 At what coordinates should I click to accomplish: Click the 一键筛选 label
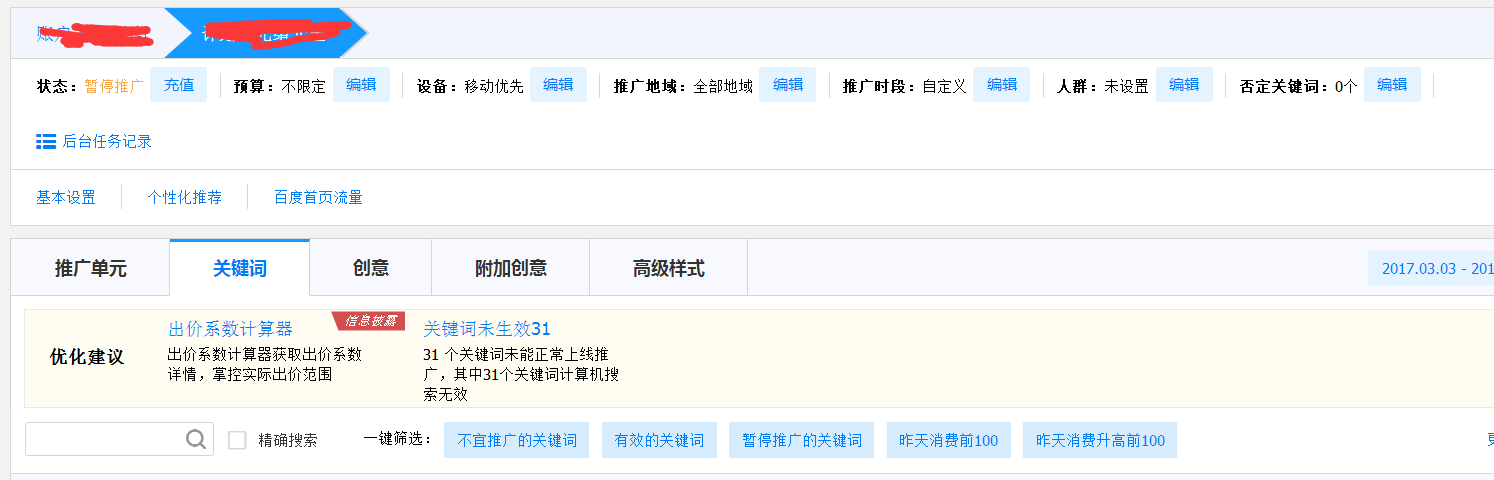(400, 440)
